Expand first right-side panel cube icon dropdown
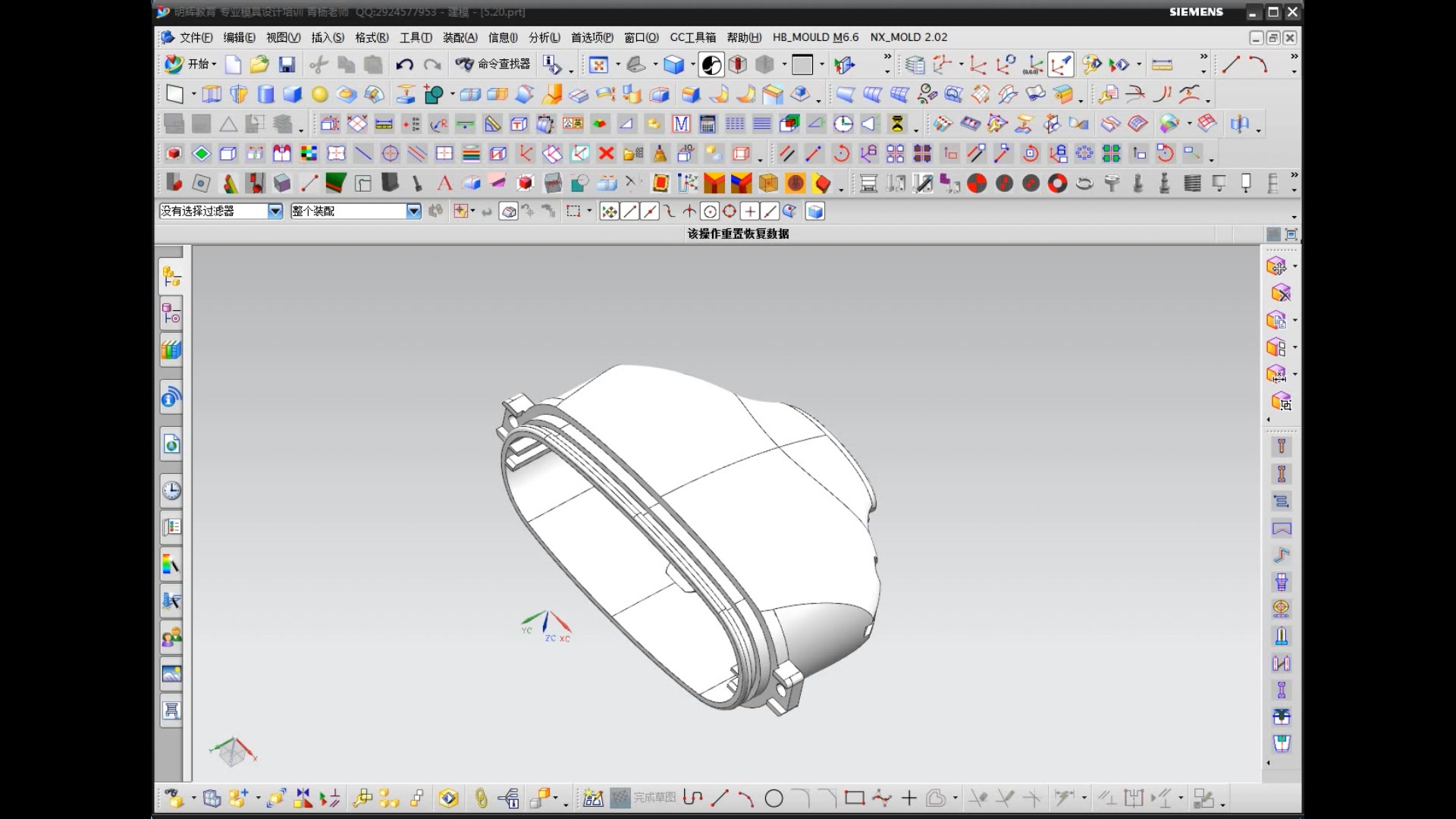Image resolution: width=1456 pixels, height=819 pixels. 1294,266
